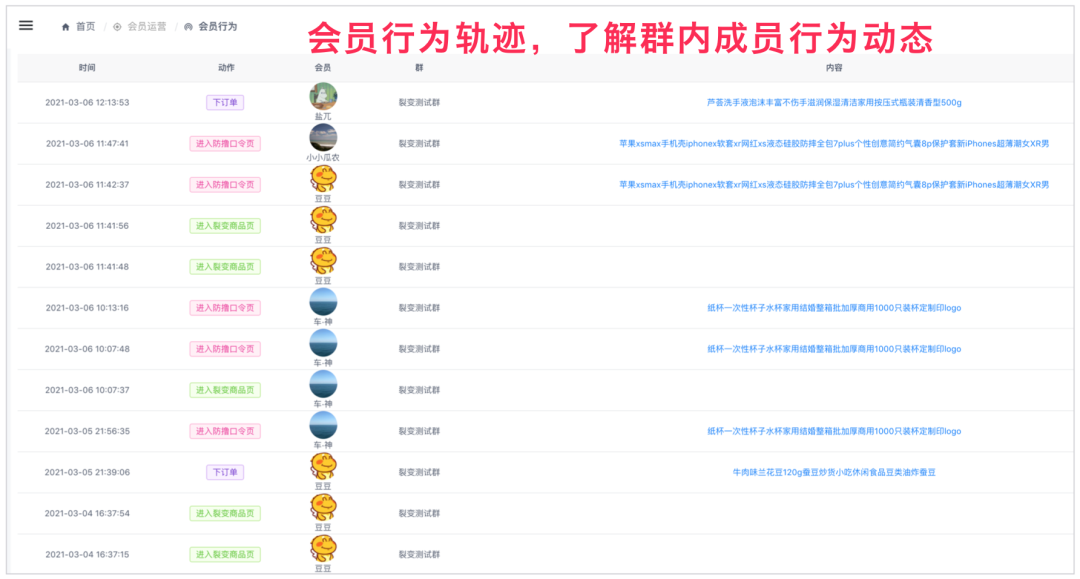The image size is (1080, 579).
Task: Select 会员行为 breadcrumb item
Action: pyautogui.click(x=218, y=27)
